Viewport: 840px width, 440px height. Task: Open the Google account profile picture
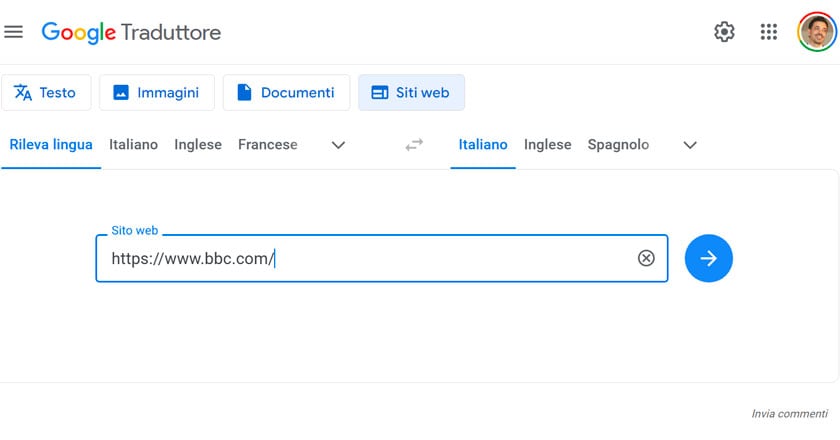[x=816, y=32]
